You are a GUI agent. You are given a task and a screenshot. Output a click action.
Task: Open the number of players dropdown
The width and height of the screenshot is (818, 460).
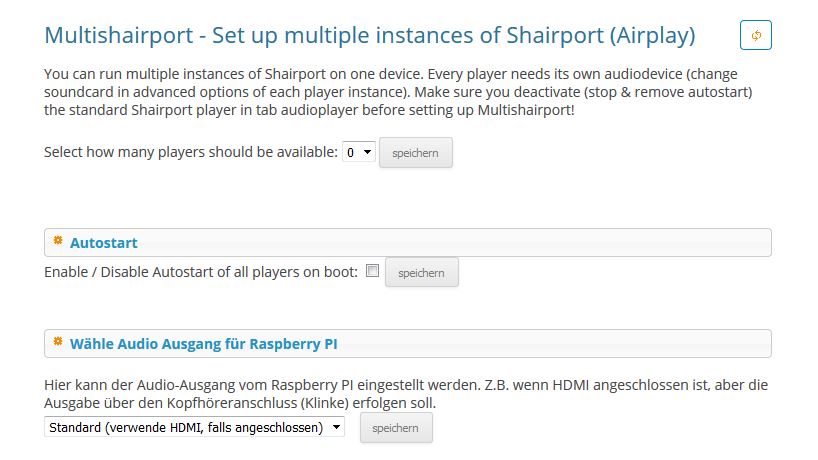[358, 152]
